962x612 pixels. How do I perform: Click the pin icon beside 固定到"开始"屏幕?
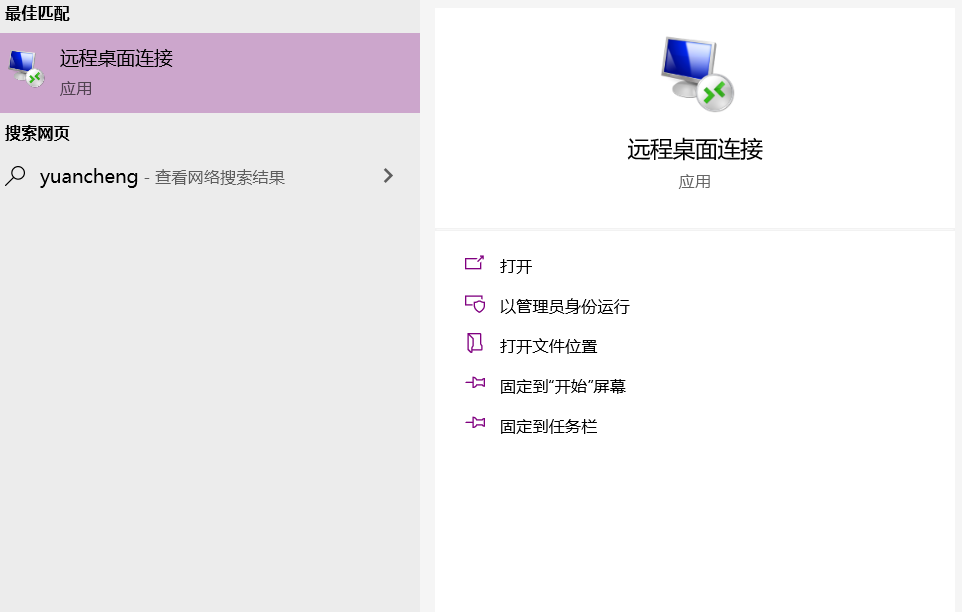click(475, 383)
